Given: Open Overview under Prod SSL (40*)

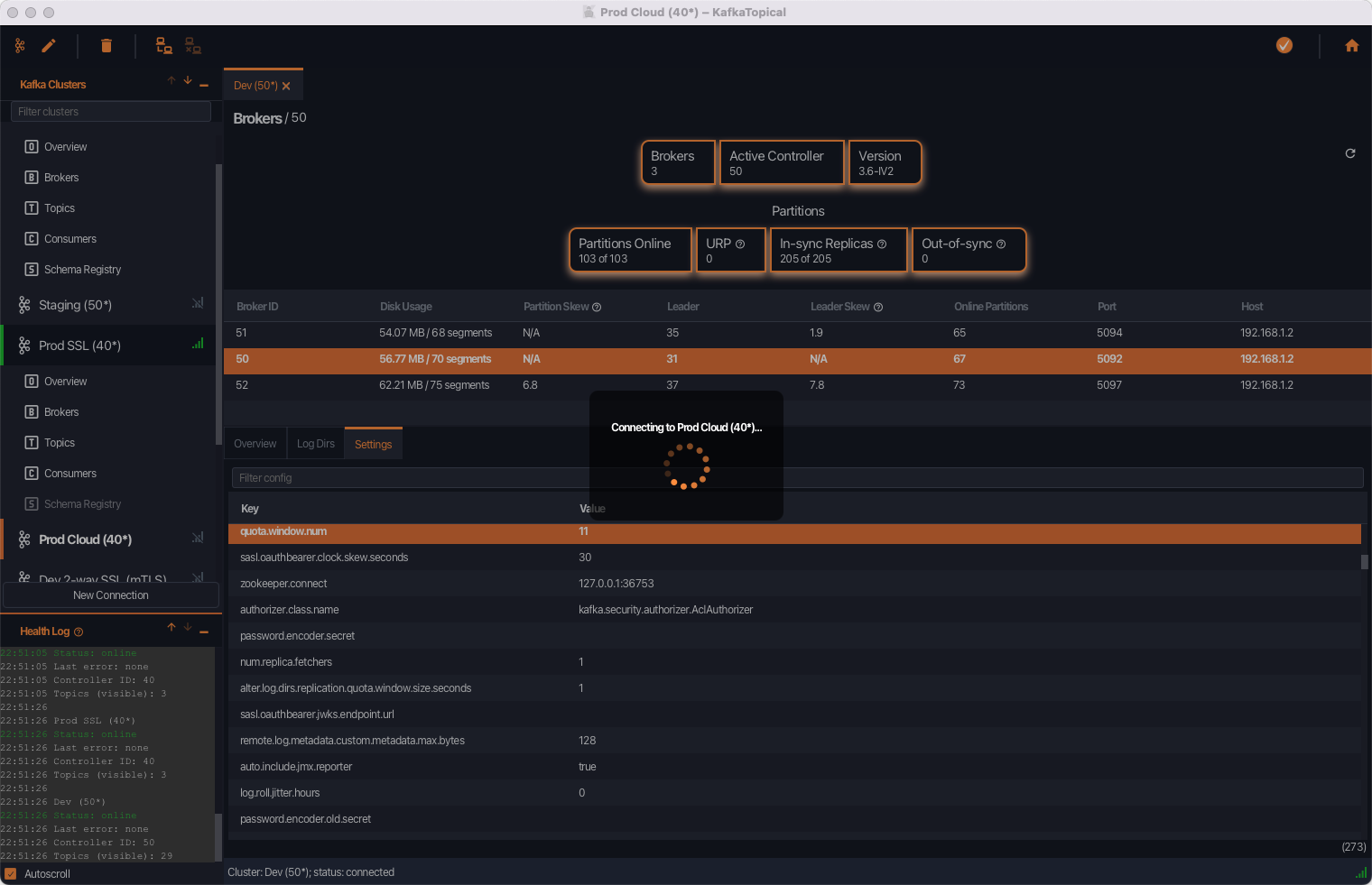Looking at the screenshot, I should (x=66, y=382).
